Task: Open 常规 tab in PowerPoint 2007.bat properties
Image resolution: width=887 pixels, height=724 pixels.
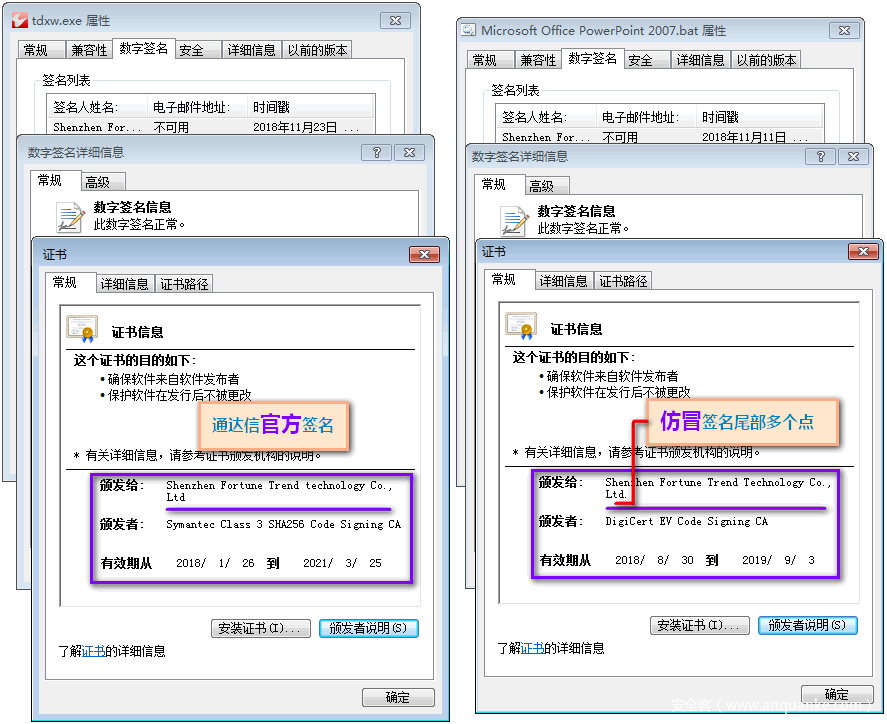Action: click(x=490, y=59)
